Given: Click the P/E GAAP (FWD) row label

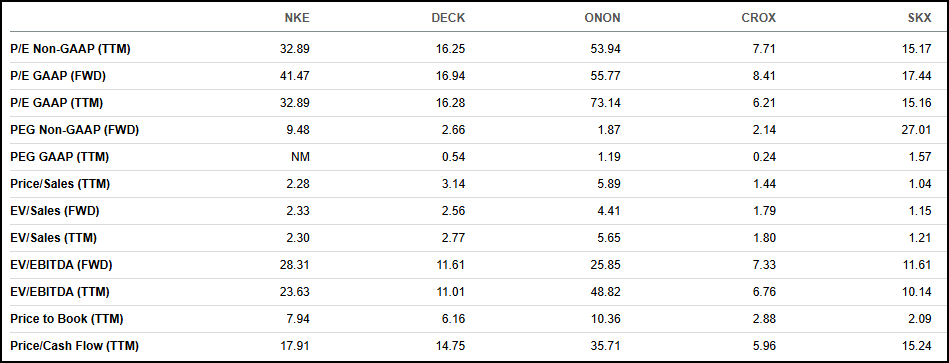Looking at the screenshot, I should (59, 76).
